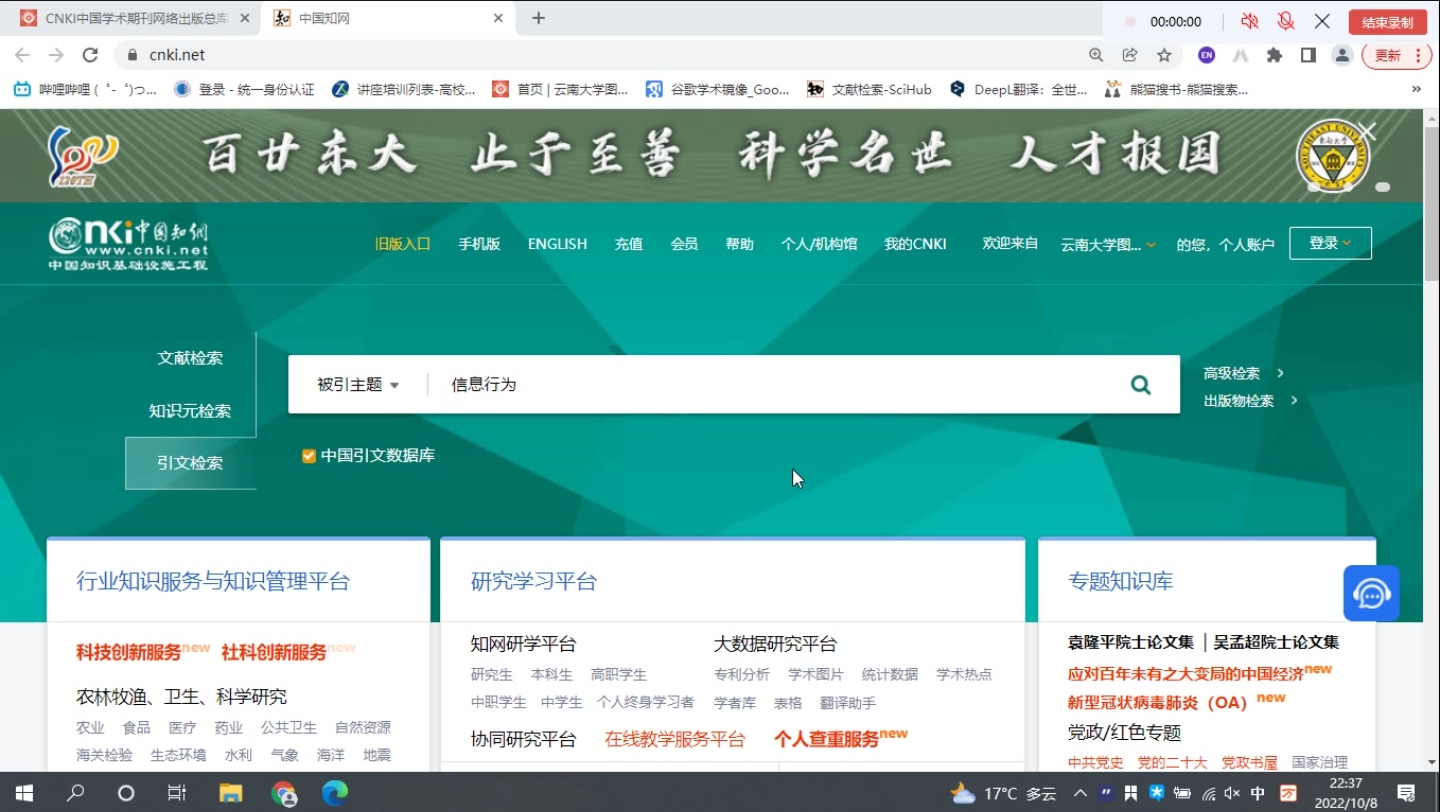Open File Explorer from the taskbar
Viewport: 1440px width, 812px height.
(230, 793)
